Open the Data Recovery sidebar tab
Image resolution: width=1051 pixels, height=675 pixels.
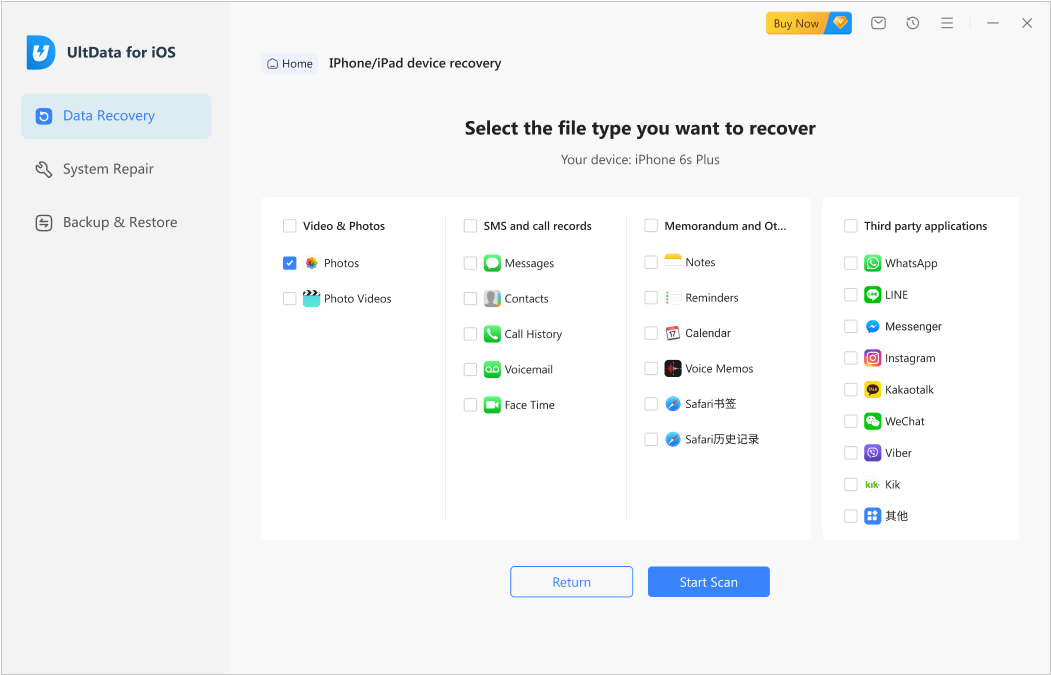click(x=116, y=116)
